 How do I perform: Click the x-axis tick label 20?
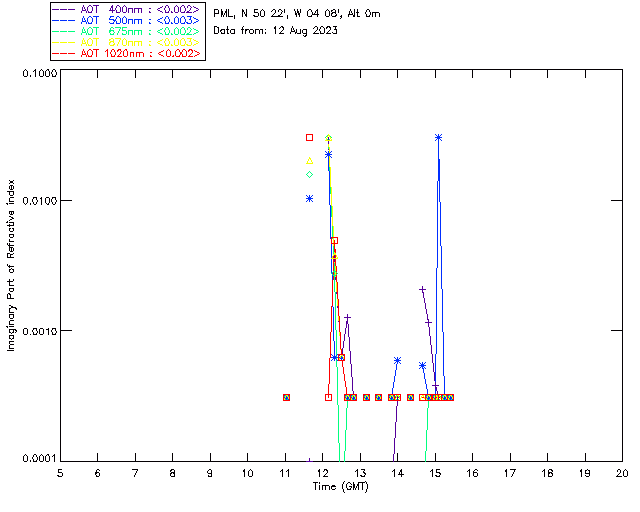[x=622, y=473]
